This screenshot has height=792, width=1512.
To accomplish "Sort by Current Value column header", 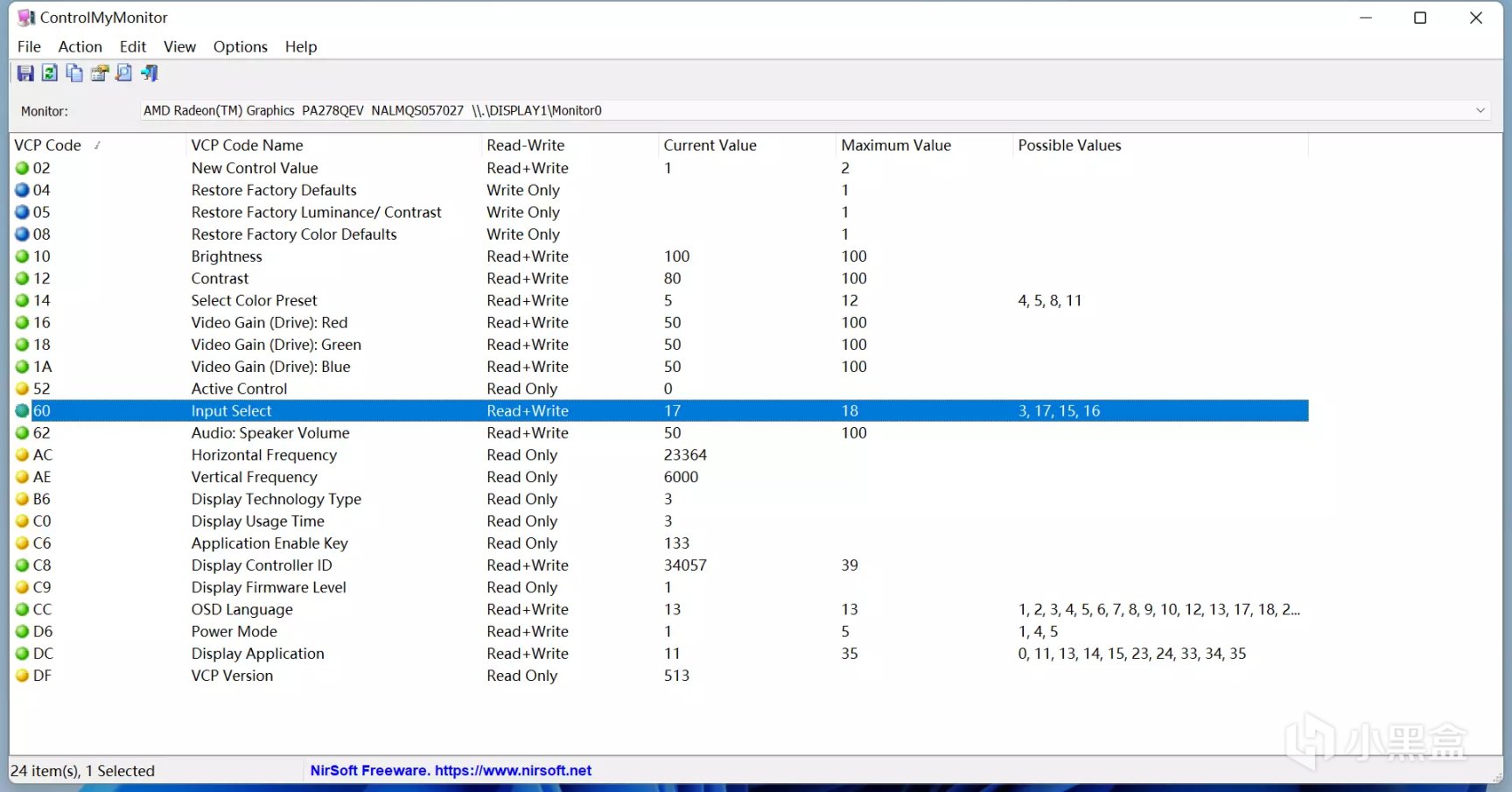I will coord(710,145).
